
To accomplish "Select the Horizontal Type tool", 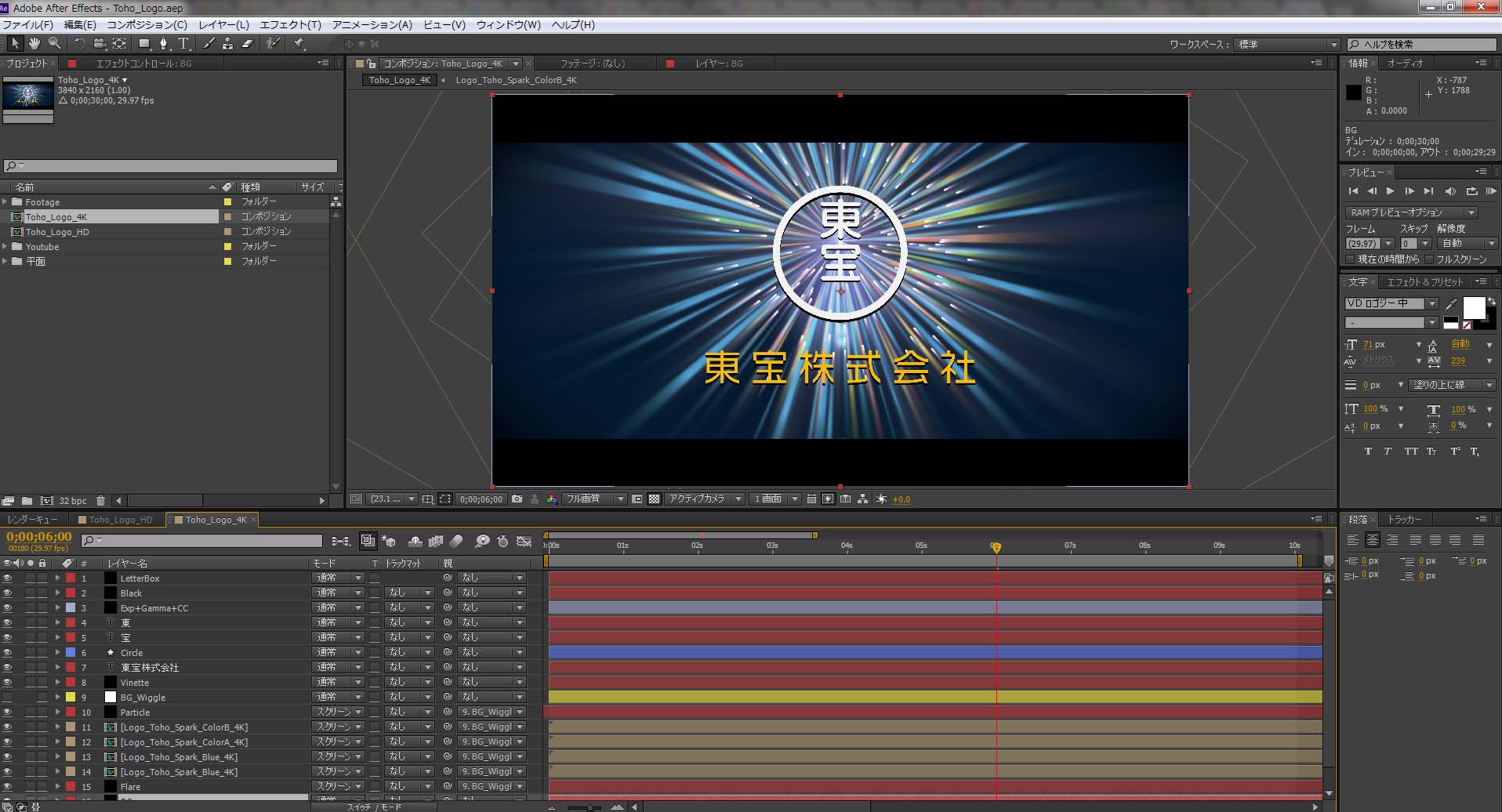I will (x=183, y=44).
